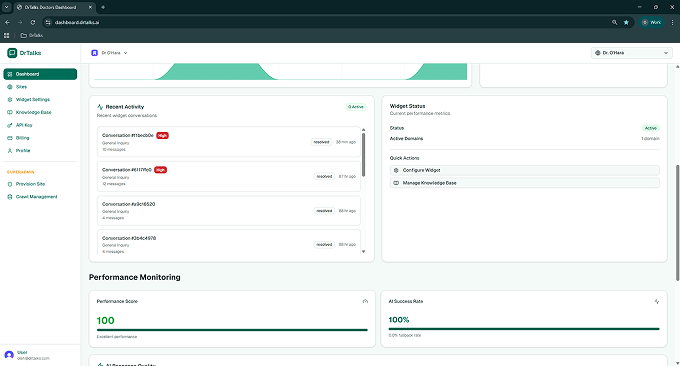Click the Performance Monitoring heading
This screenshot has height=366, width=680.
[x=134, y=277]
